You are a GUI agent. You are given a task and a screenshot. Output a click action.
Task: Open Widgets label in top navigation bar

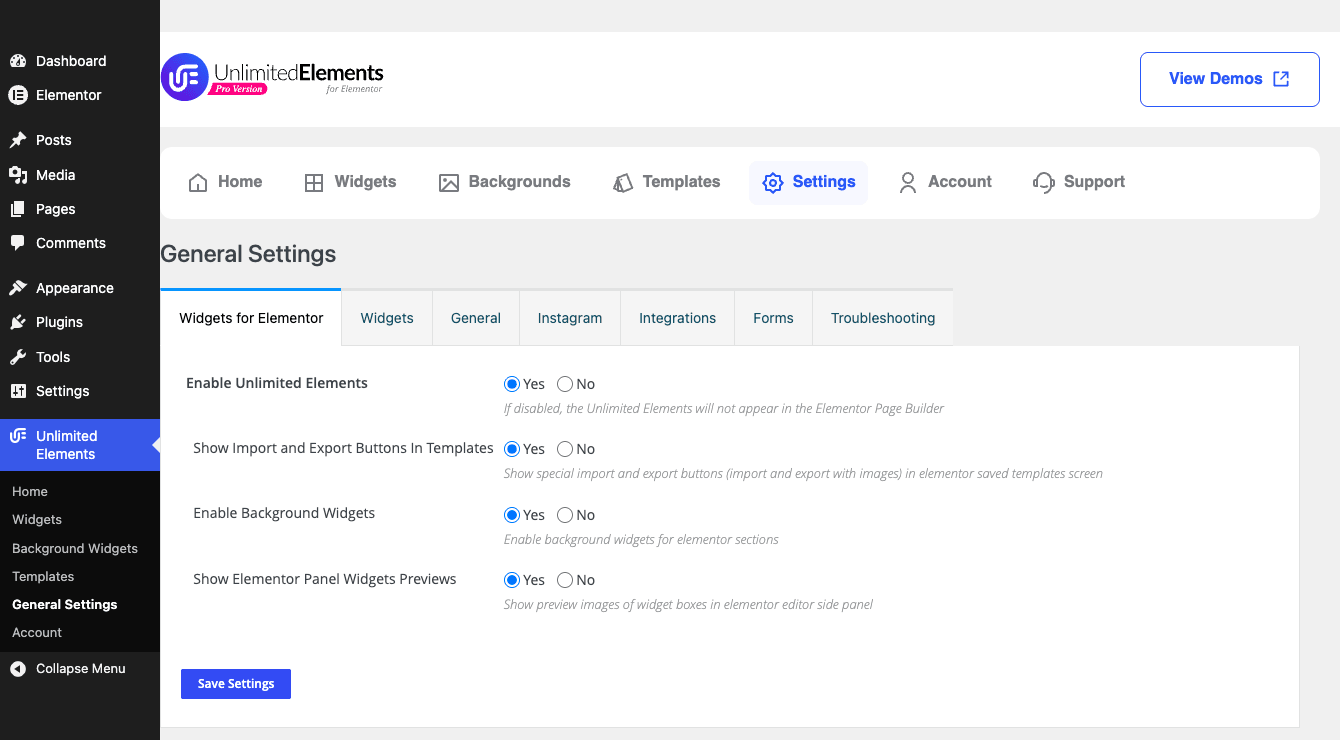pyautogui.click(x=365, y=182)
